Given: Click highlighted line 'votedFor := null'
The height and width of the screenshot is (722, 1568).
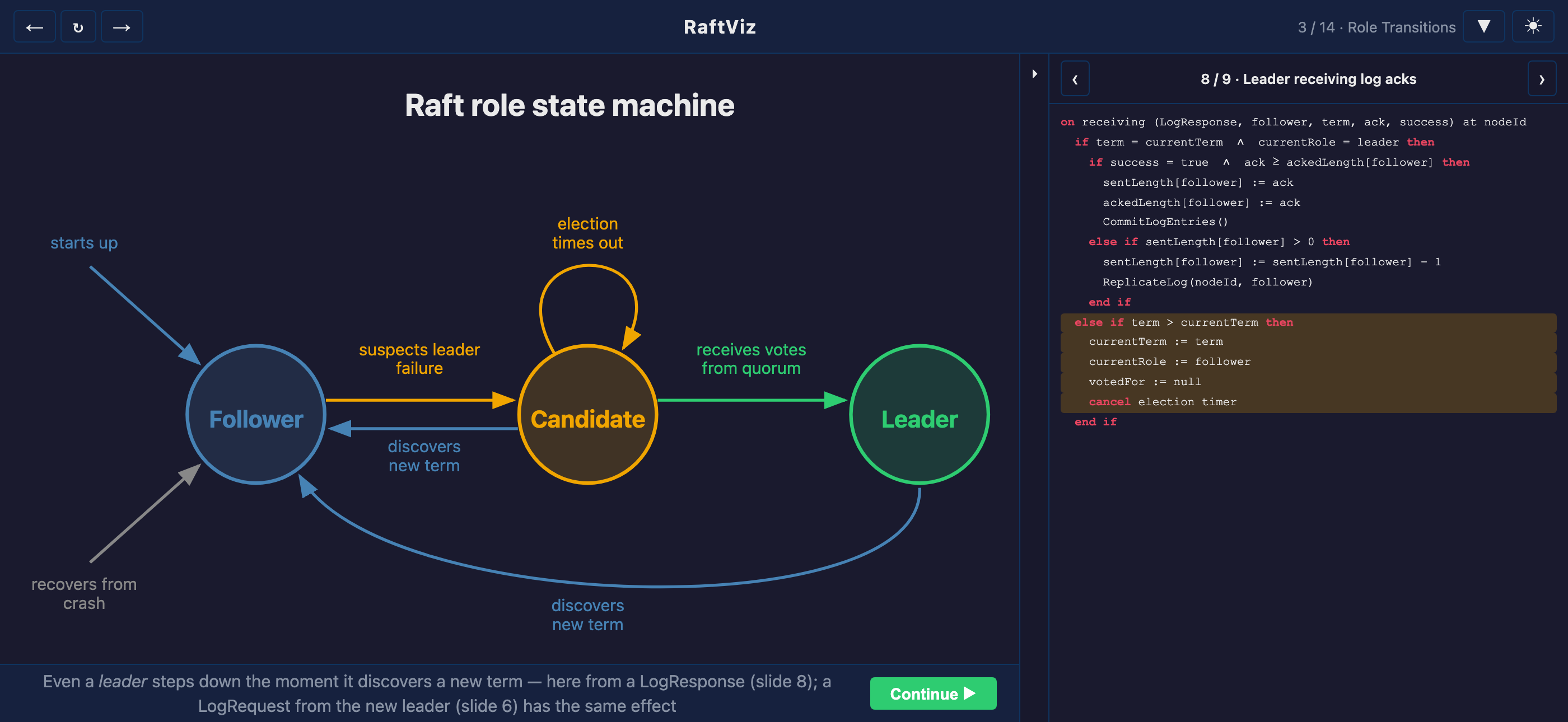Looking at the screenshot, I should pyautogui.click(x=1308, y=382).
